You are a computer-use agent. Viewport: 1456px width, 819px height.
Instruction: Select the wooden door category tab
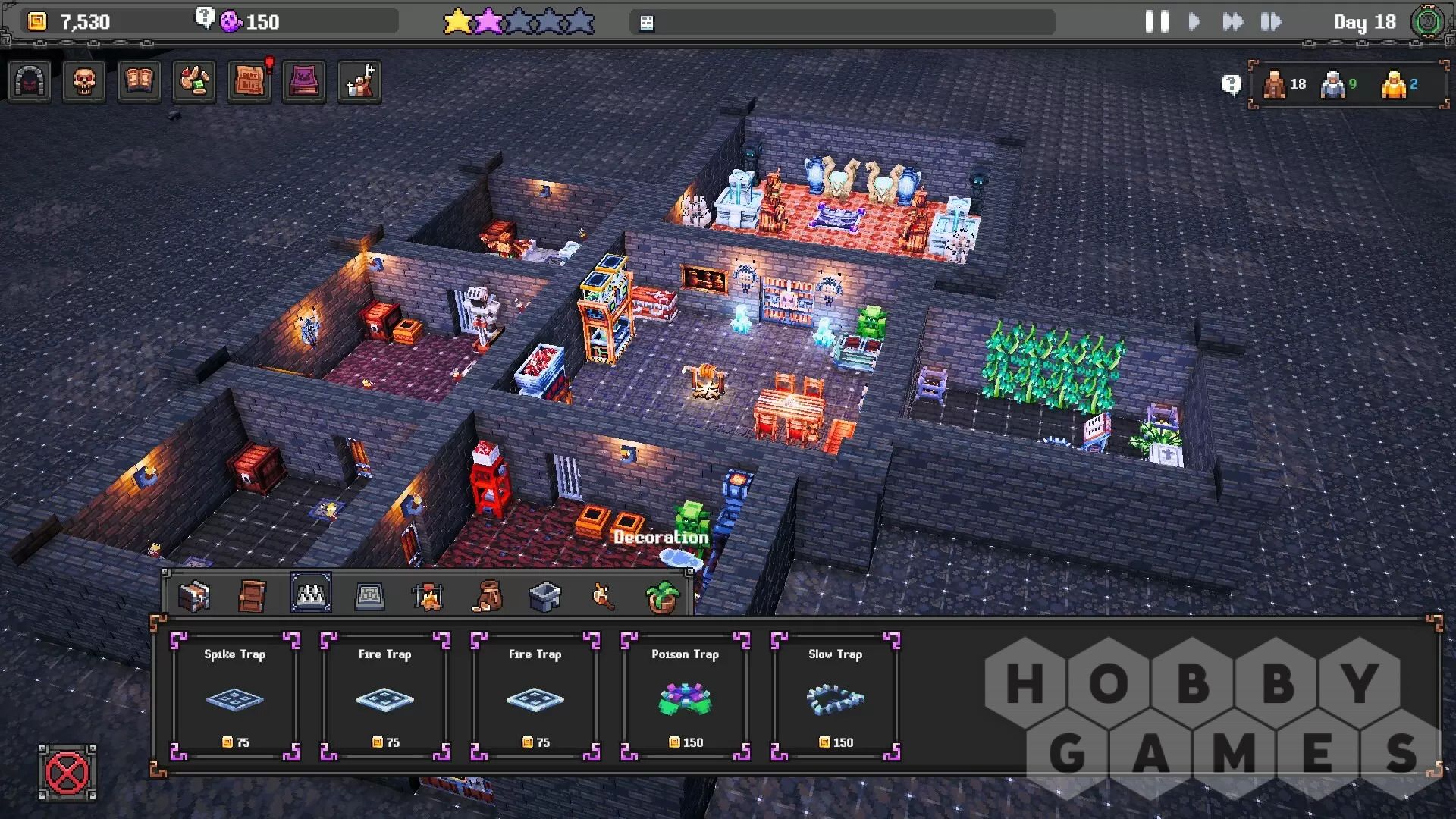tap(252, 596)
